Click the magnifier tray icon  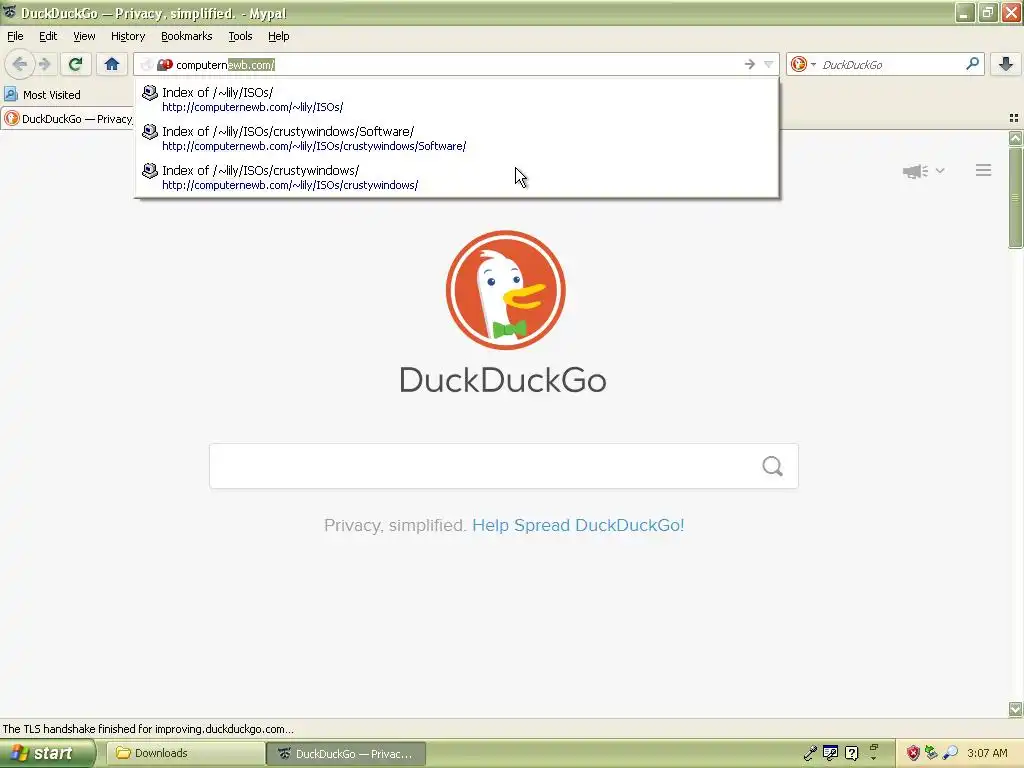pos(950,754)
